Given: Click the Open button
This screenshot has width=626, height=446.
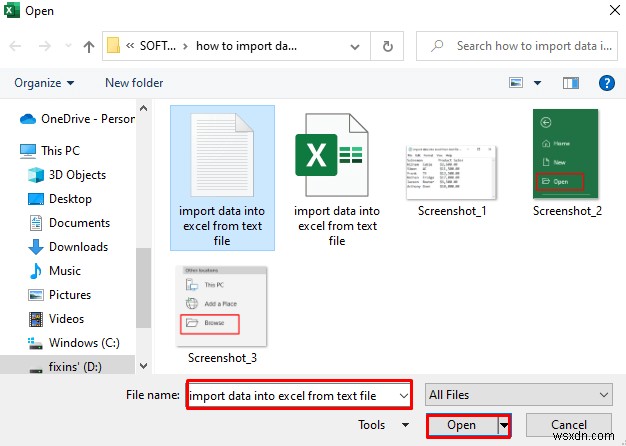Looking at the screenshot, I should click(x=462, y=425).
